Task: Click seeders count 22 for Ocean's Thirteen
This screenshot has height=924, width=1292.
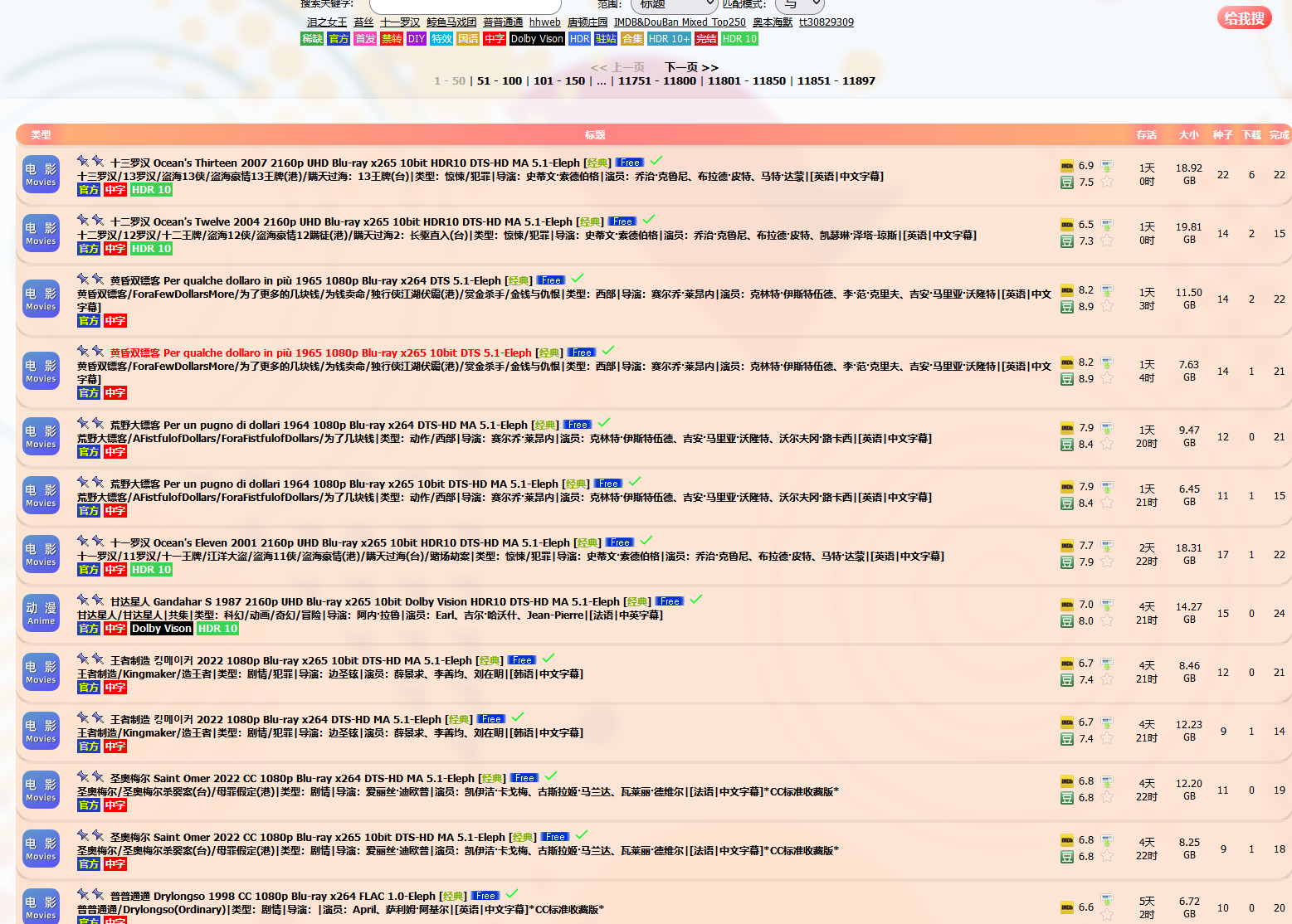Action: [x=1222, y=175]
